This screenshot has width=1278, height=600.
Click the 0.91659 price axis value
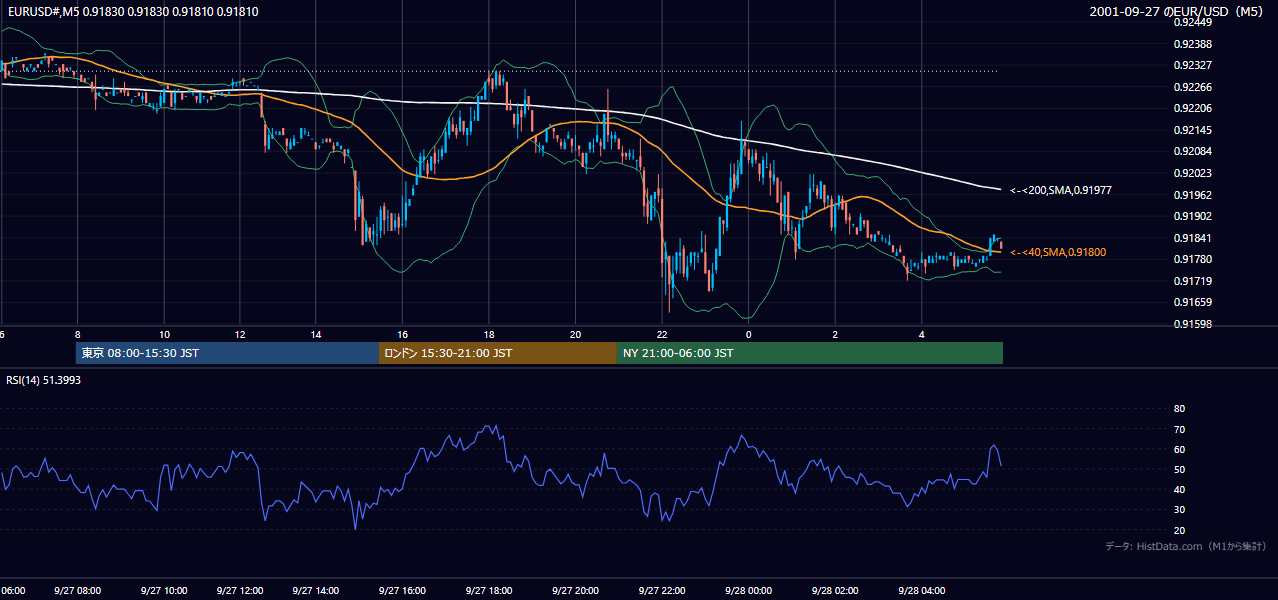click(1191, 302)
